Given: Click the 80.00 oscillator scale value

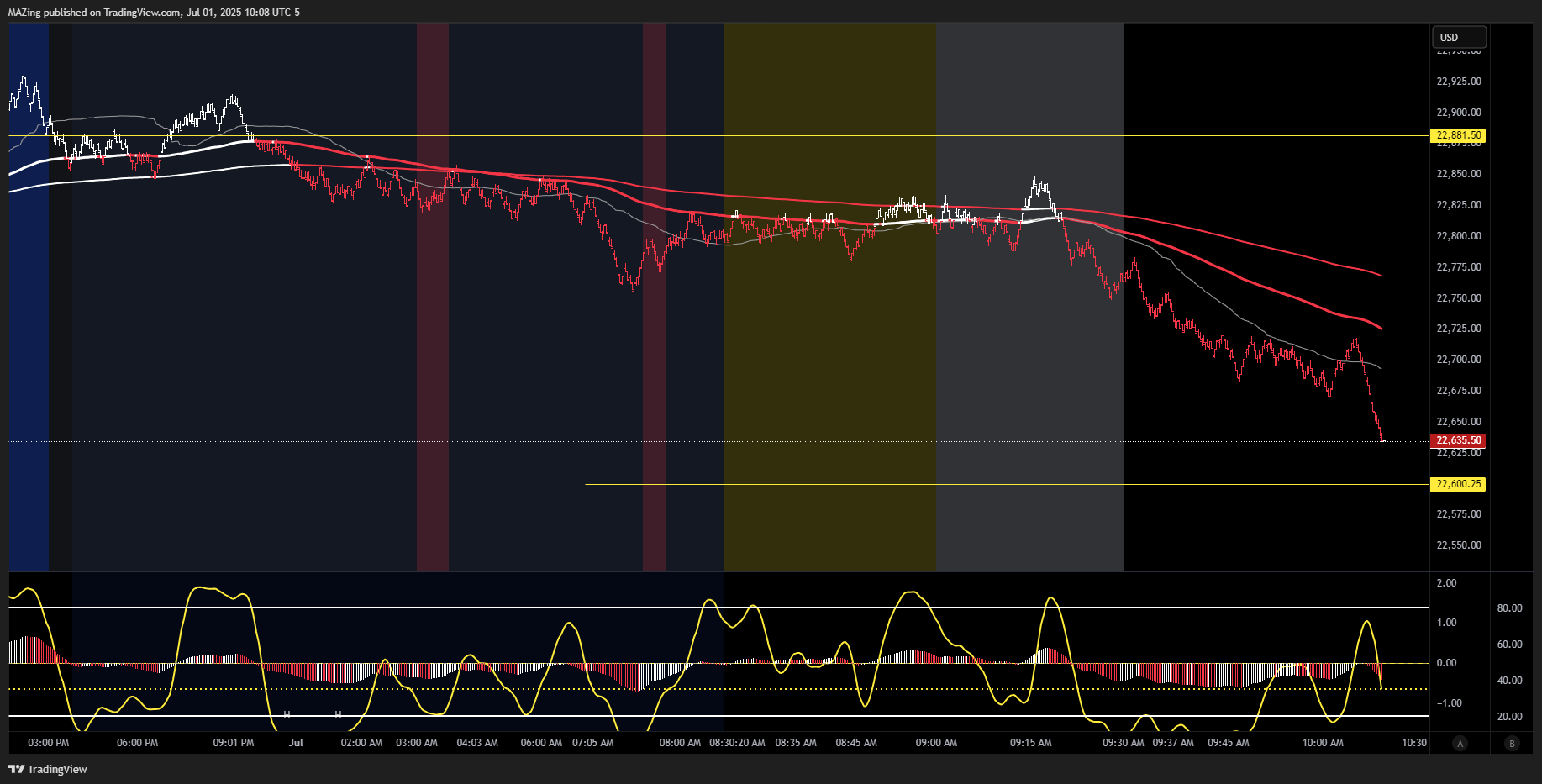Looking at the screenshot, I should (1510, 608).
